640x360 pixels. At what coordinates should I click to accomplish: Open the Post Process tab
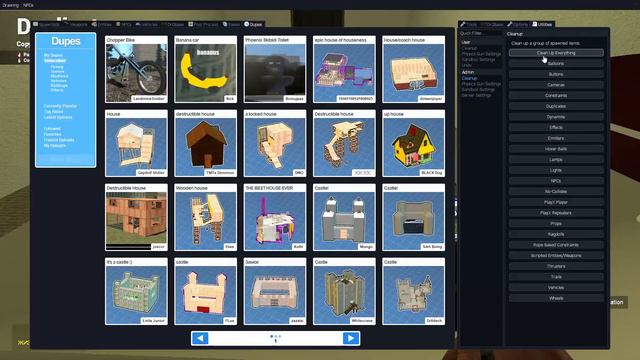coord(203,24)
